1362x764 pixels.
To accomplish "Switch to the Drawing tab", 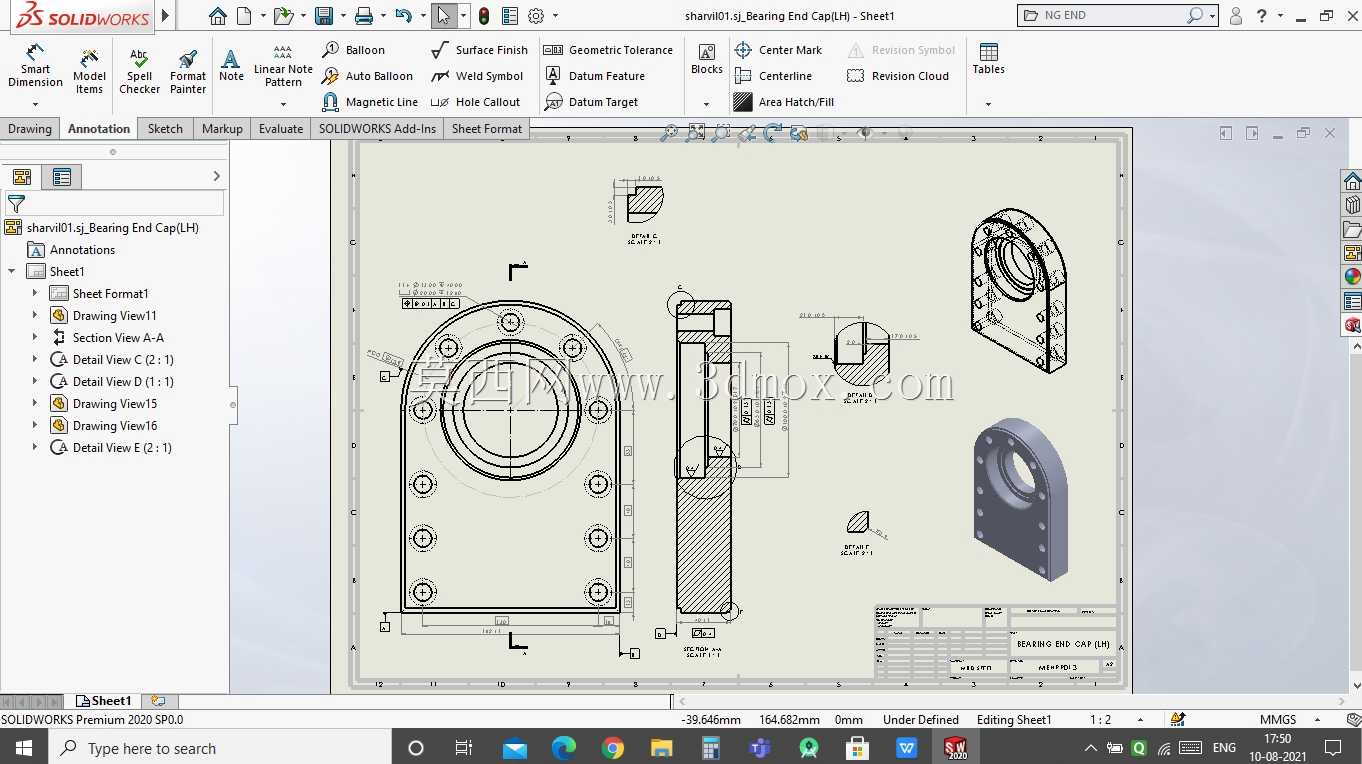I will pos(30,129).
